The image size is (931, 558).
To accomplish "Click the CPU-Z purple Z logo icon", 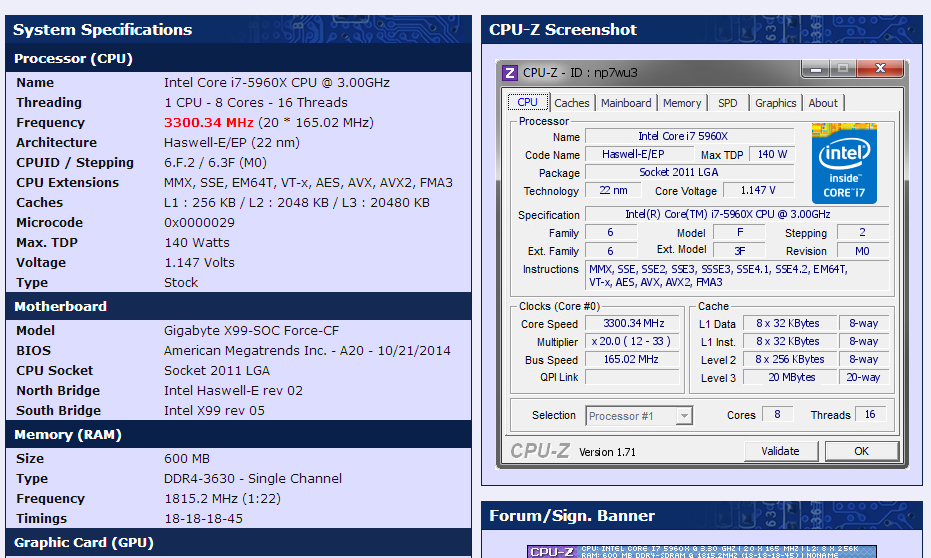I will pyautogui.click(x=509, y=72).
